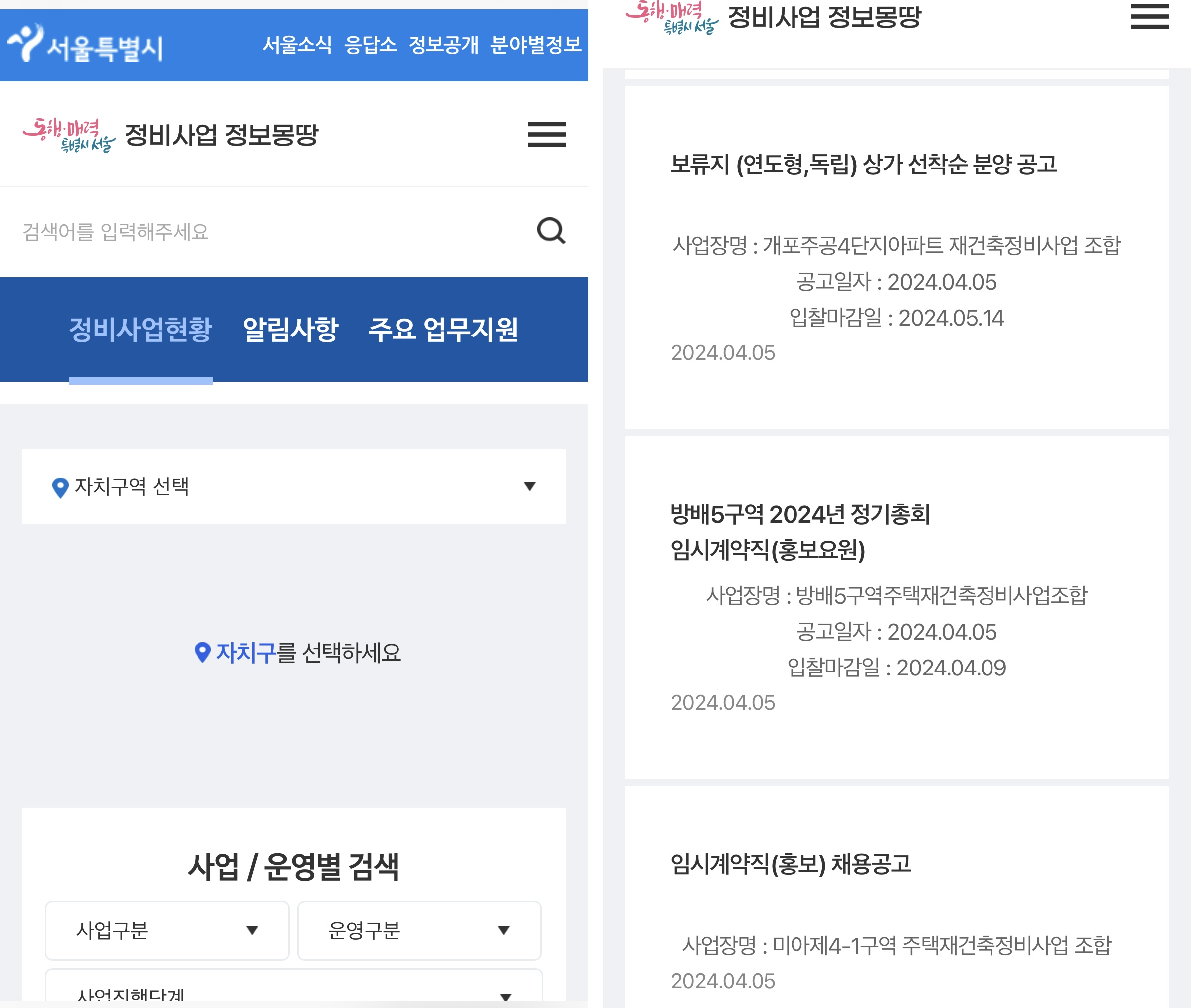Viewport: 1191px width, 1008px height.
Task: Open the 운영구분 dropdown
Action: (x=418, y=930)
